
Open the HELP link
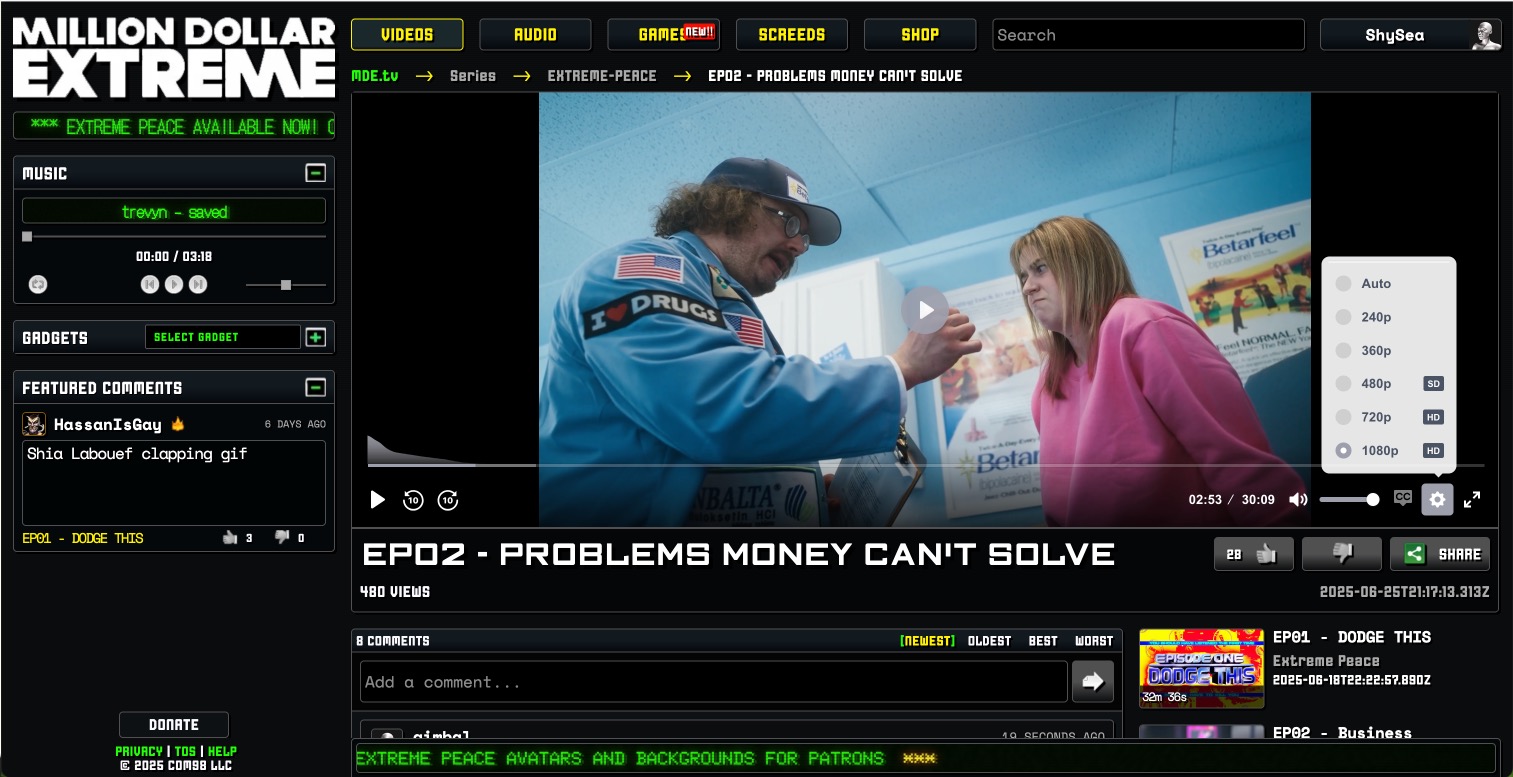222,751
